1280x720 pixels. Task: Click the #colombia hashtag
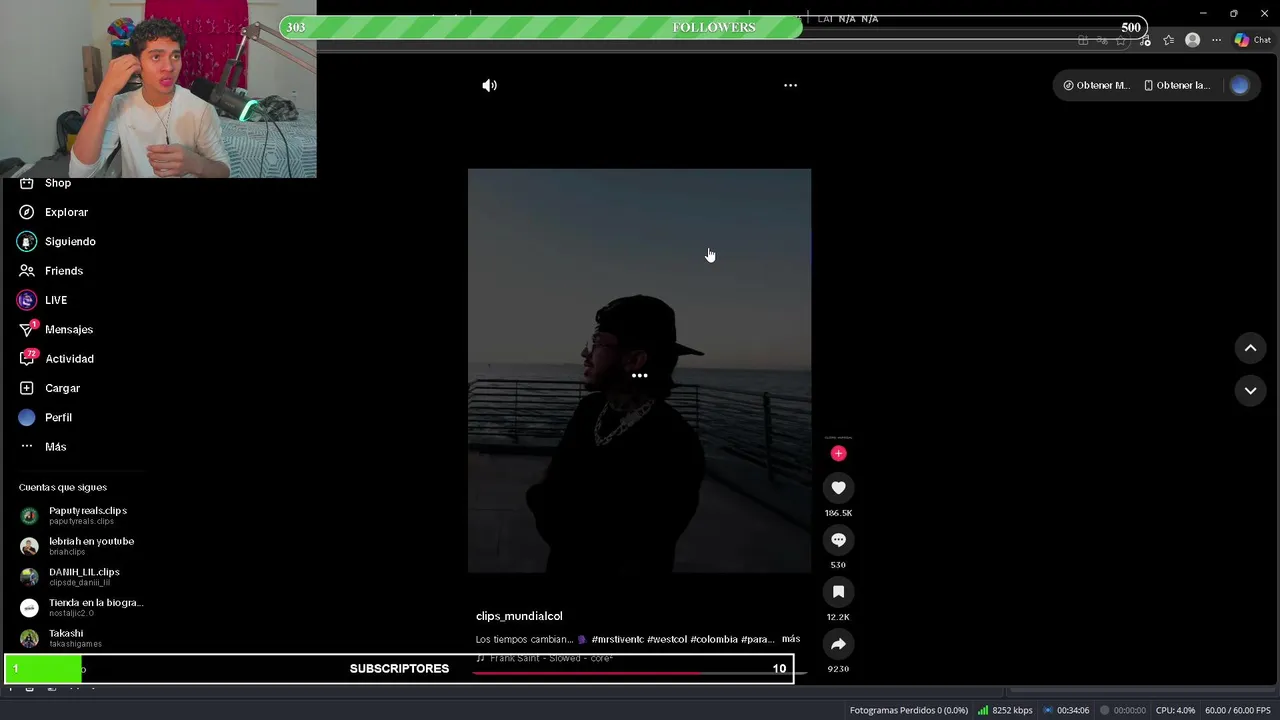[714, 639]
